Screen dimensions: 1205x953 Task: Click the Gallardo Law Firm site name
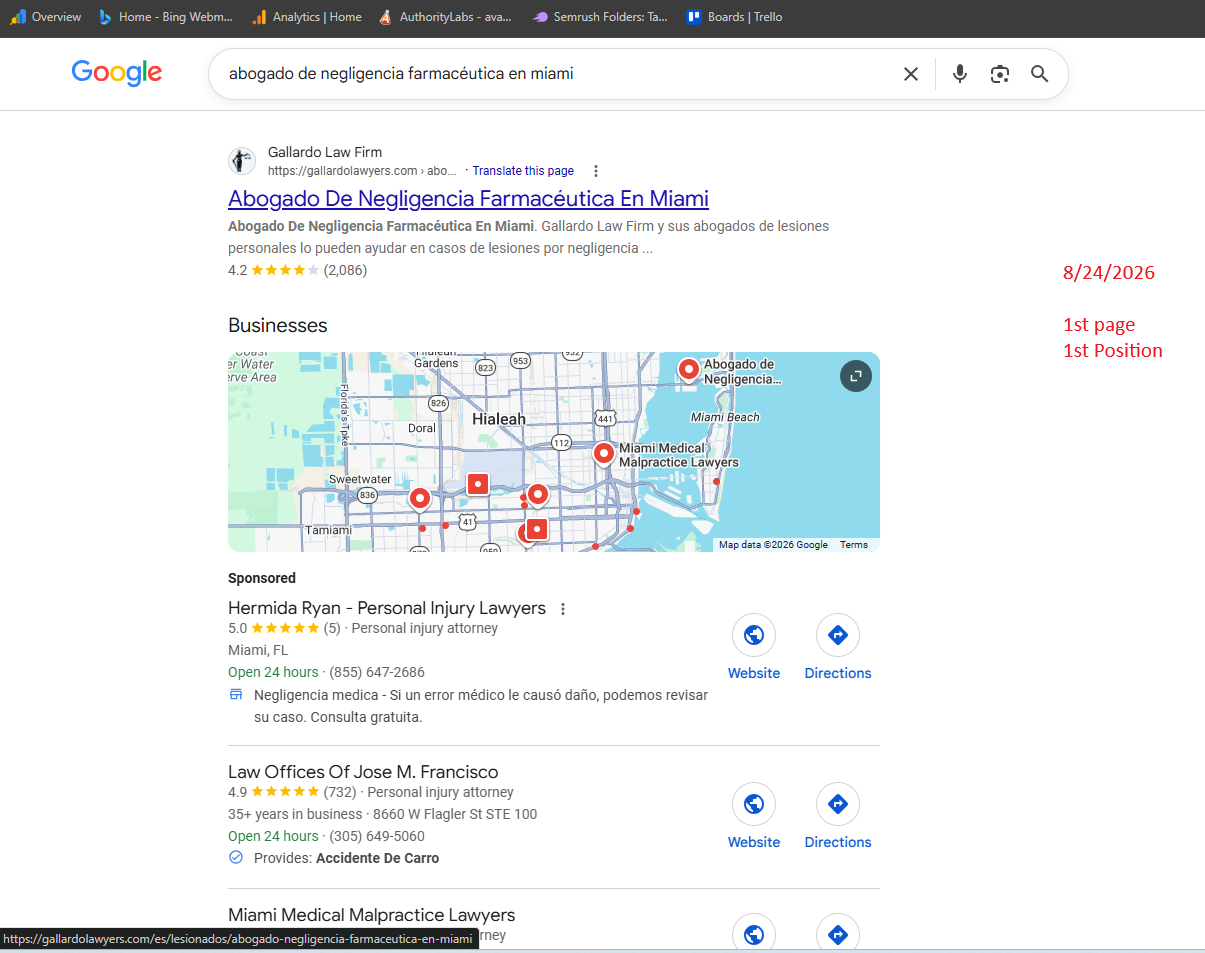click(325, 153)
